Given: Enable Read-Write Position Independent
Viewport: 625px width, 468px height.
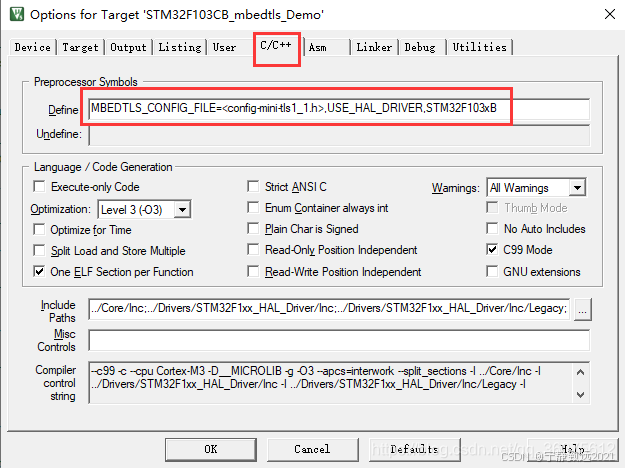Looking at the screenshot, I should pos(253,271).
